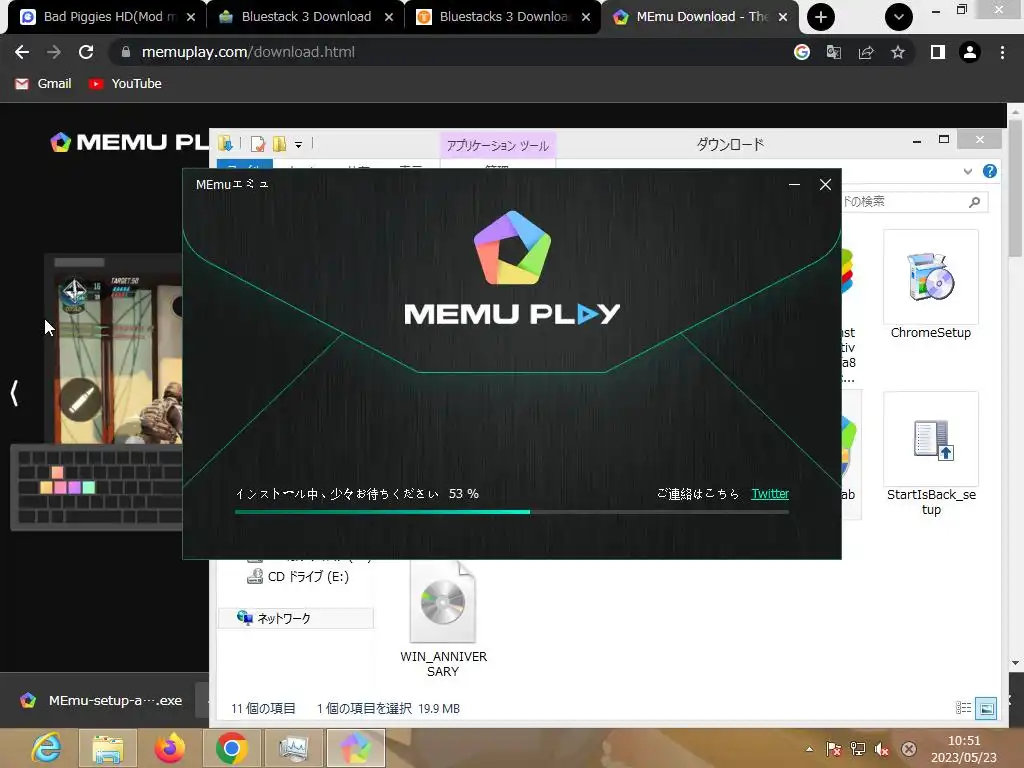1024x768 pixels.
Task: Click muted volume tray icon
Action: pyautogui.click(x=882, y=749)
